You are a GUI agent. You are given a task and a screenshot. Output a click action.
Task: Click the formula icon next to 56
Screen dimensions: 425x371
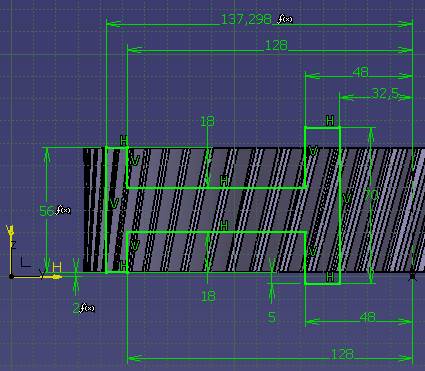pyautogui.click(x=63, y=210)
